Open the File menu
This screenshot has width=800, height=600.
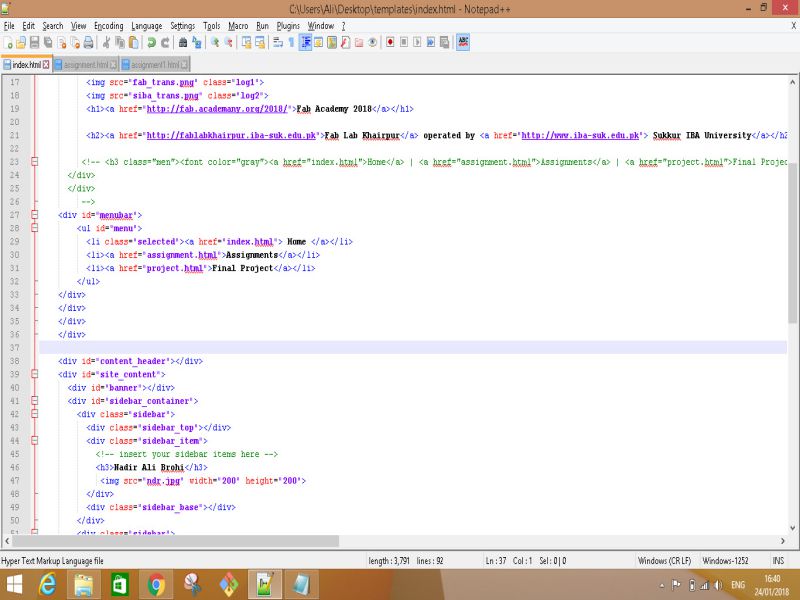[x=9, y=26]
